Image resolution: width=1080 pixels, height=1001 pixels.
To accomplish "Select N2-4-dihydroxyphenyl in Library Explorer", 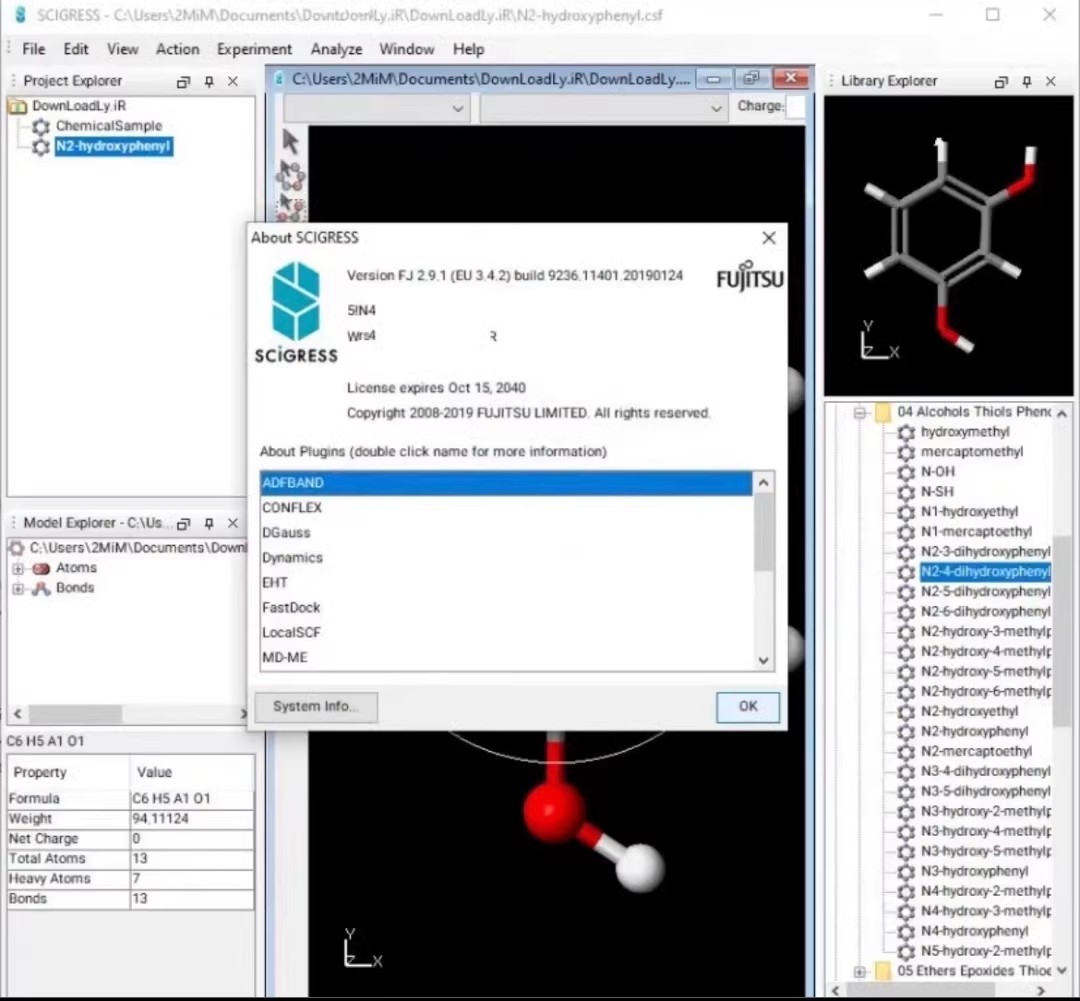I will pyautogui.click(x=985, y=572).
